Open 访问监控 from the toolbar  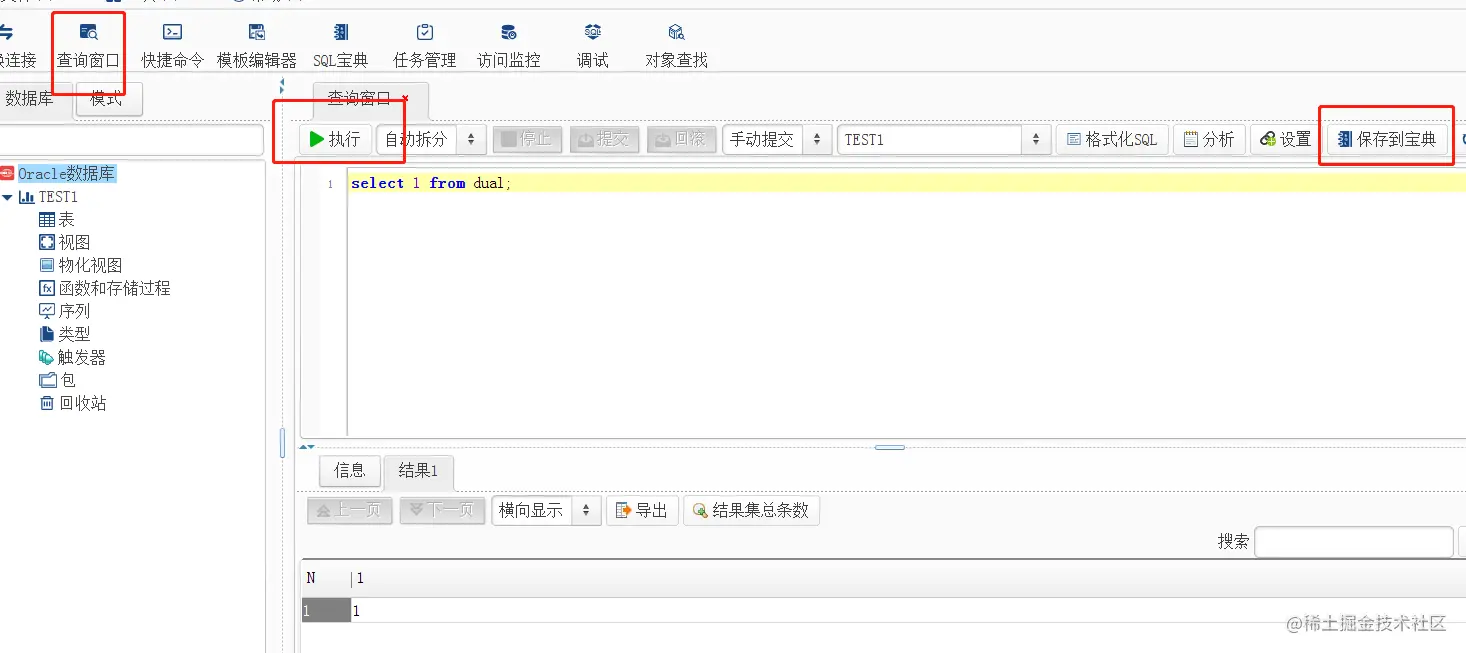click(509, 46)
